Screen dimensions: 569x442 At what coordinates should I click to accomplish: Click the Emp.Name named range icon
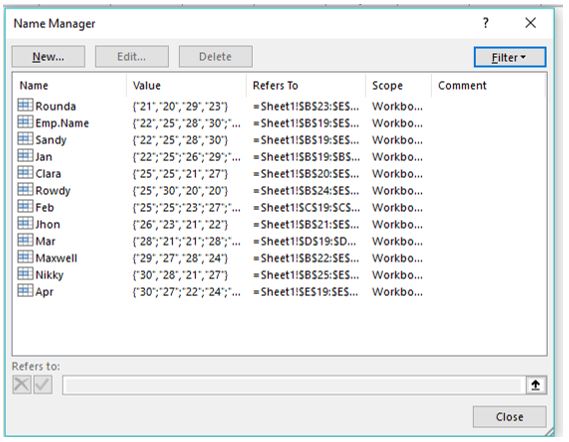click(x=25, y=122)
